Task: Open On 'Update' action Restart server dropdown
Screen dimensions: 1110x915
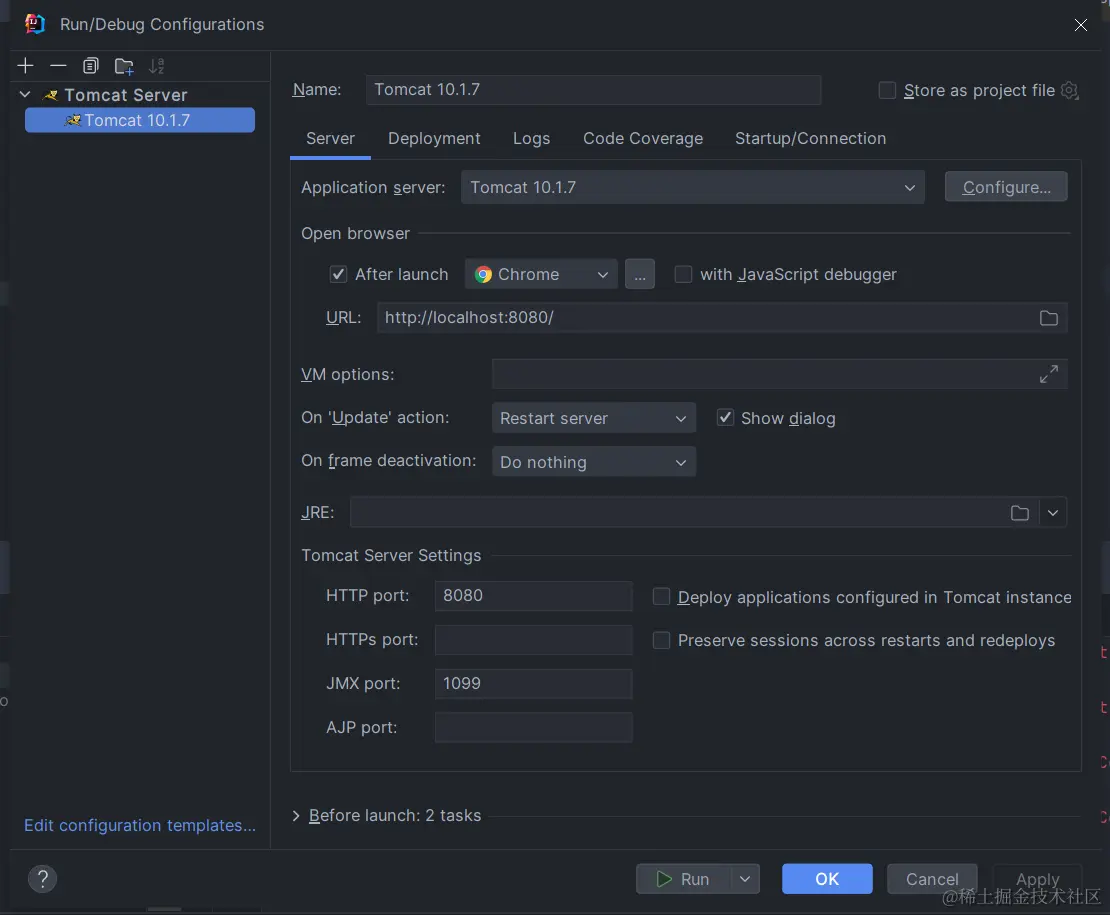Action: pos(593,418)
